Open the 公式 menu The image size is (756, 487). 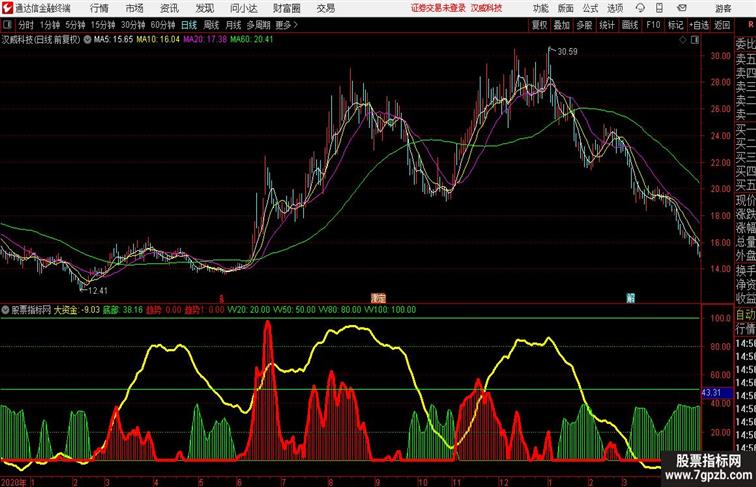590,8
